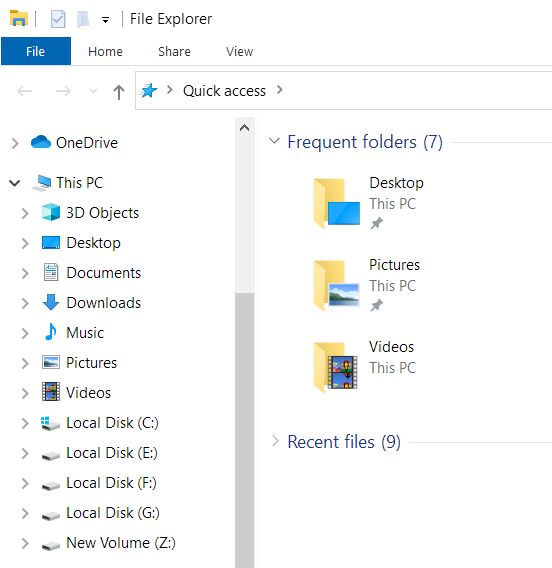The height and width of the screenshot is (568, 552).
Task: Select Downloads in the navigation pane
Action: (104, 303)
